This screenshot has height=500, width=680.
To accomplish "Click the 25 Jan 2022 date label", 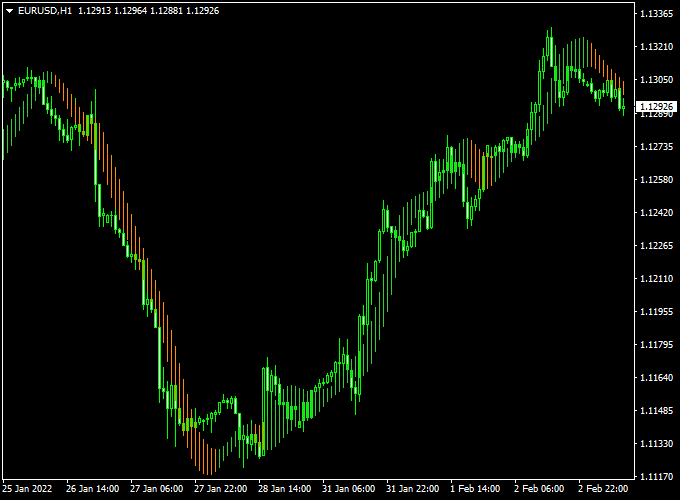I will 27,489.
